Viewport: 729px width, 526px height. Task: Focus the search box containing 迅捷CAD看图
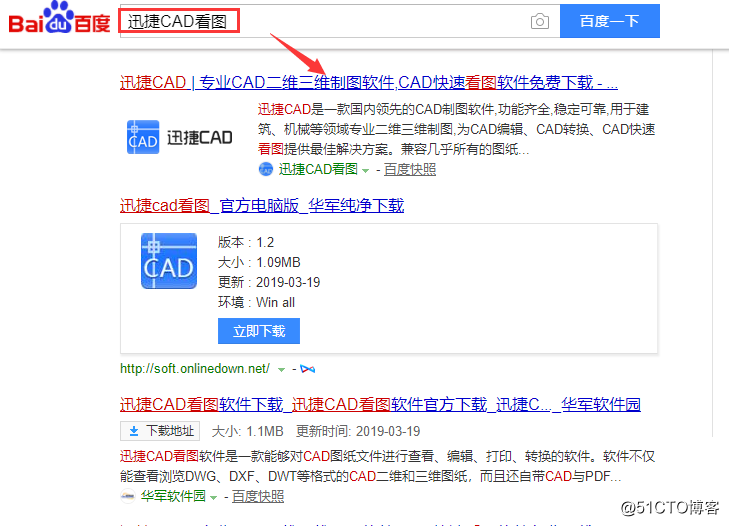340,21
